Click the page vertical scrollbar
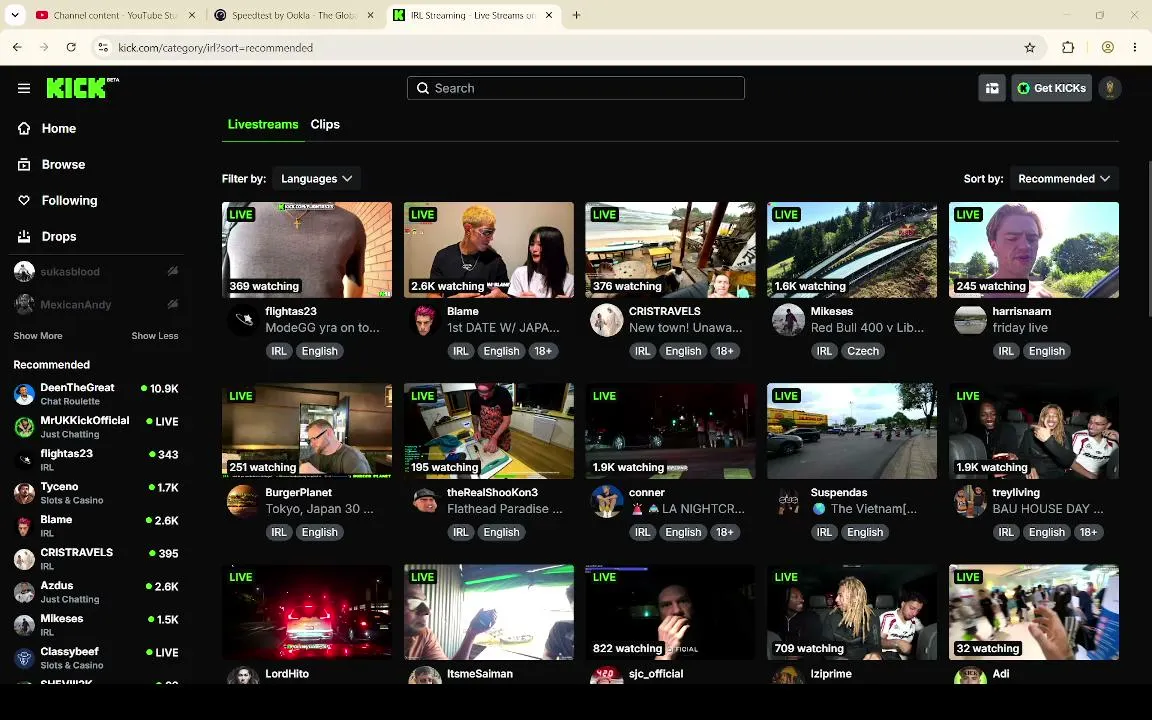This screenshot has width=1152, height=720. pos(1148,239)
